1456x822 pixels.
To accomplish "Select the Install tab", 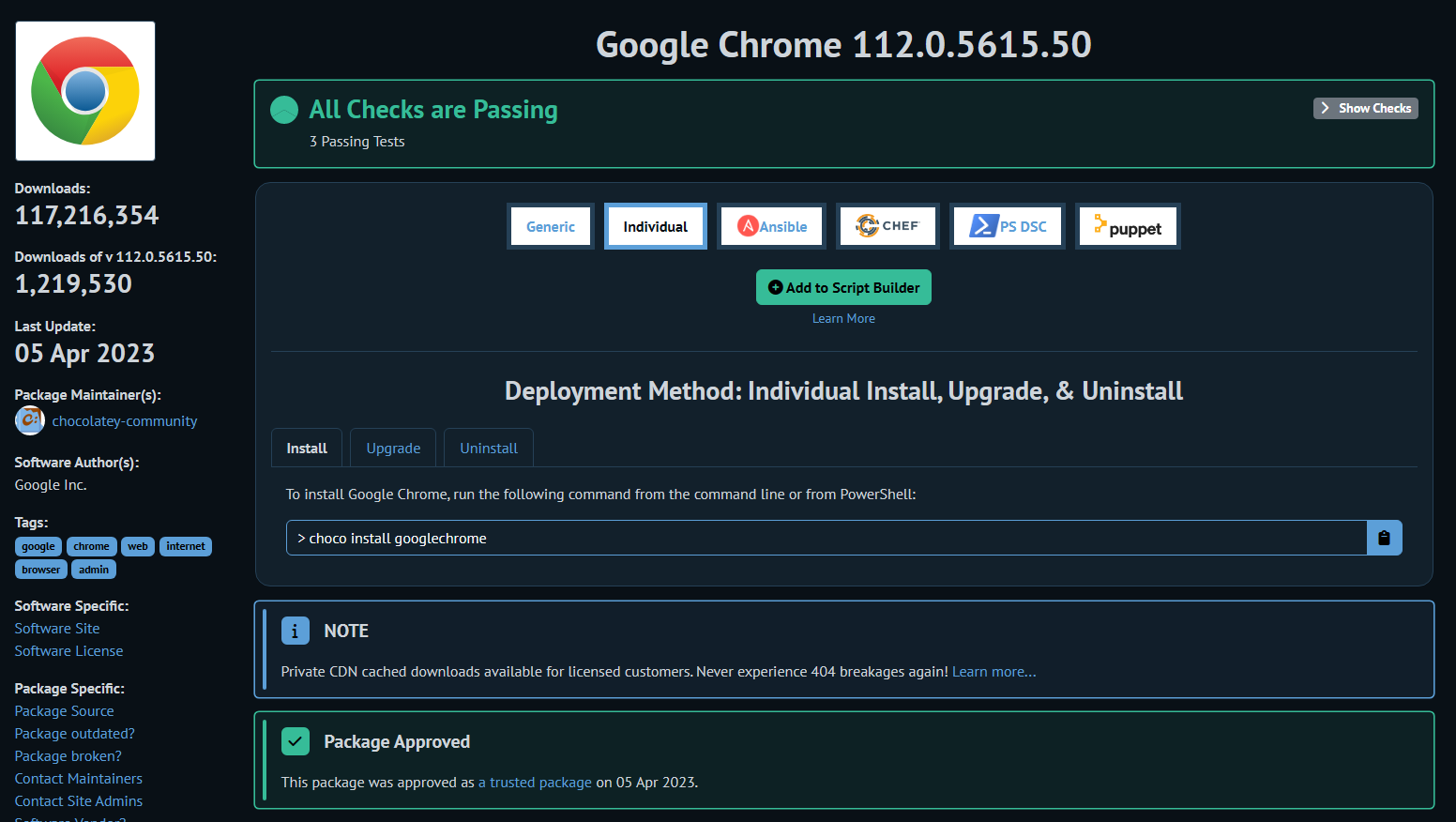I will (306, 448).
